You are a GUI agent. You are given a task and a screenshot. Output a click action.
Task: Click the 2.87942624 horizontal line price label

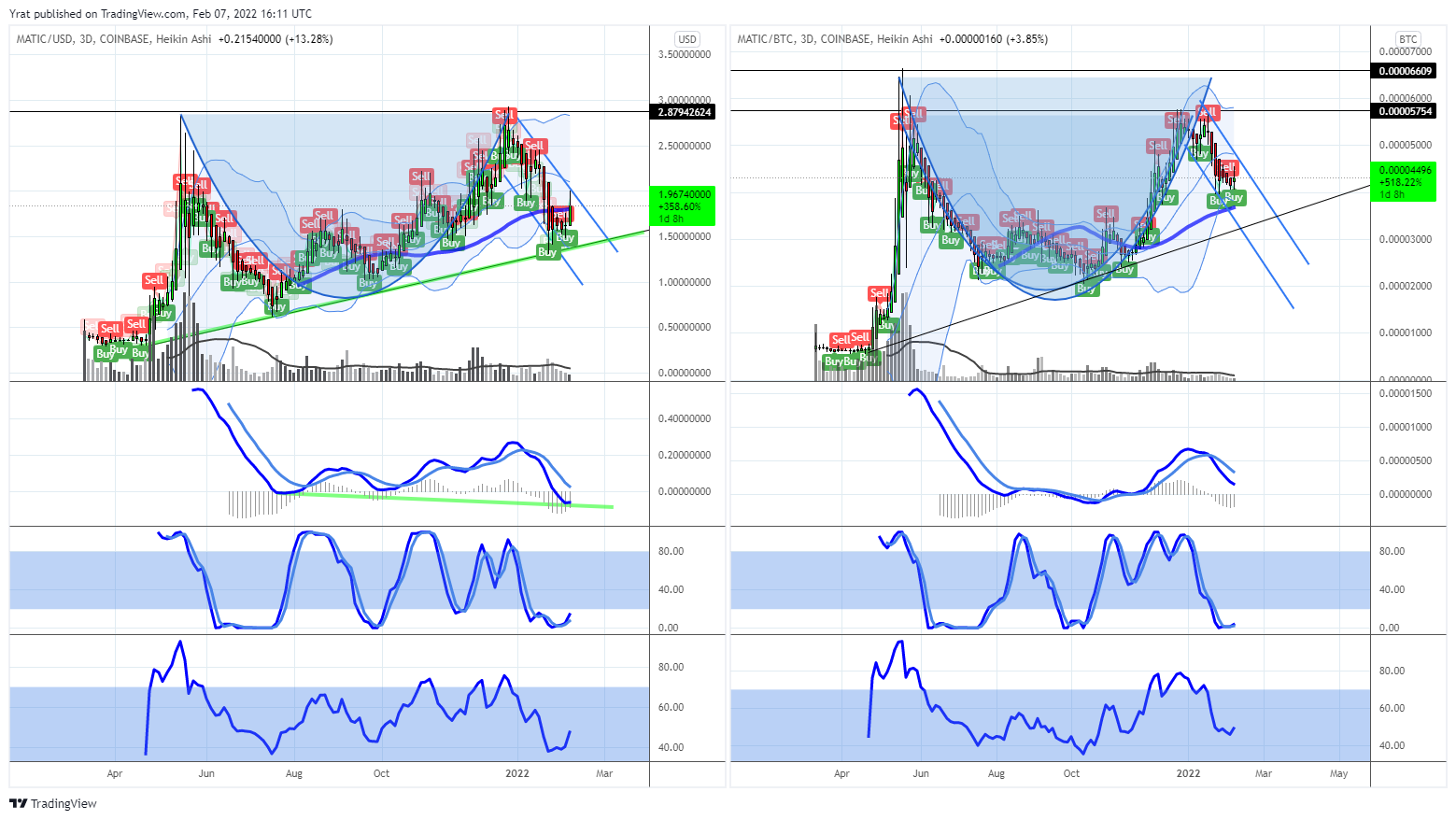tap(685, 112)
